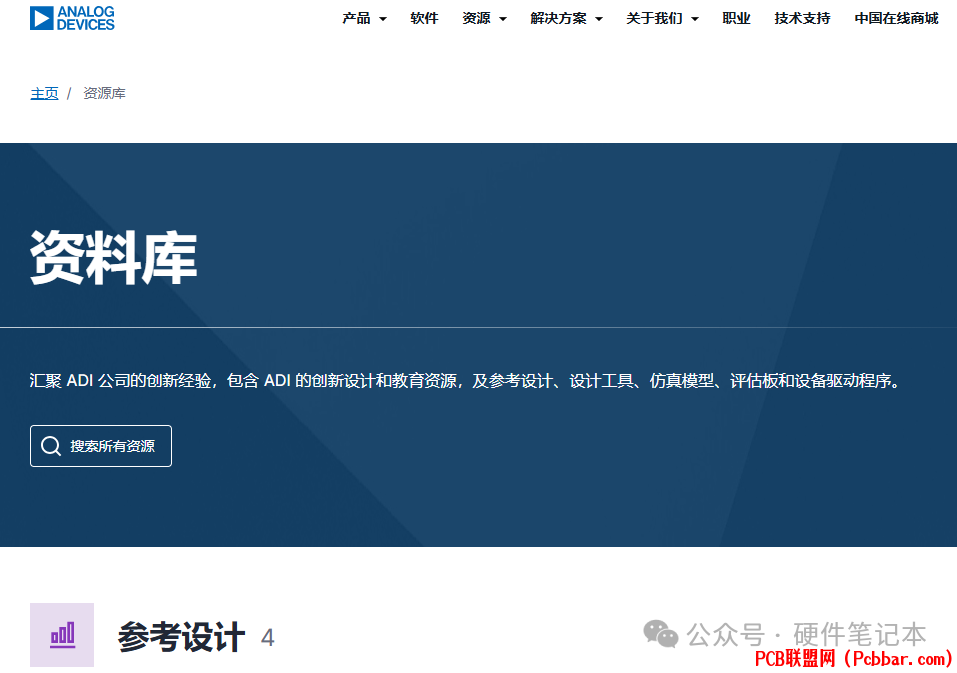The width and height of the screenshot is (957, 673).
Task: Click the 资料库 banner title
Action: click(x=114, y=257)
